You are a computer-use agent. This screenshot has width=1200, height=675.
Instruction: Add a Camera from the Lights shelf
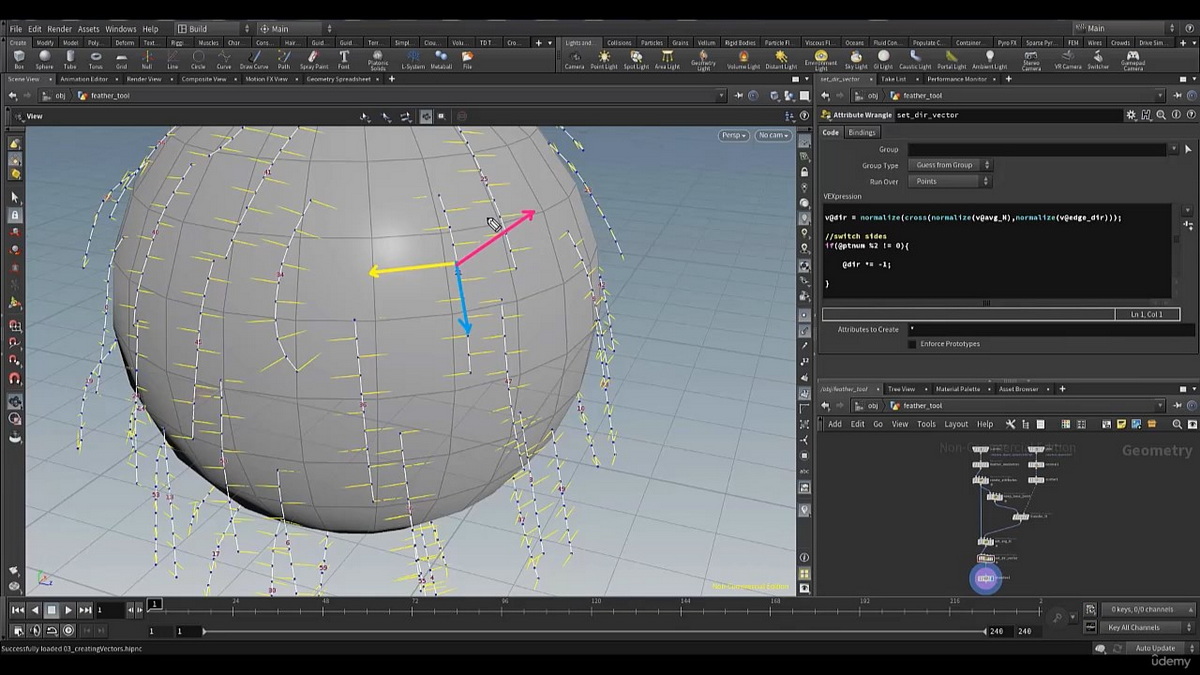(x=574, y=59)
